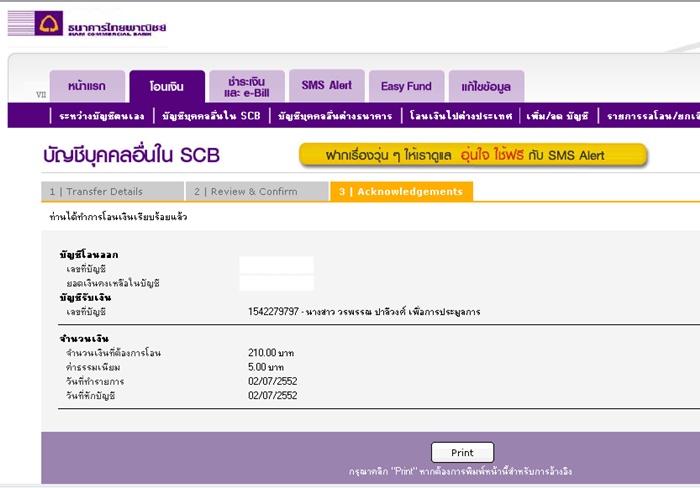Choose โอนเงินไปต่างประเทศ submenu item

click(461, 116)
